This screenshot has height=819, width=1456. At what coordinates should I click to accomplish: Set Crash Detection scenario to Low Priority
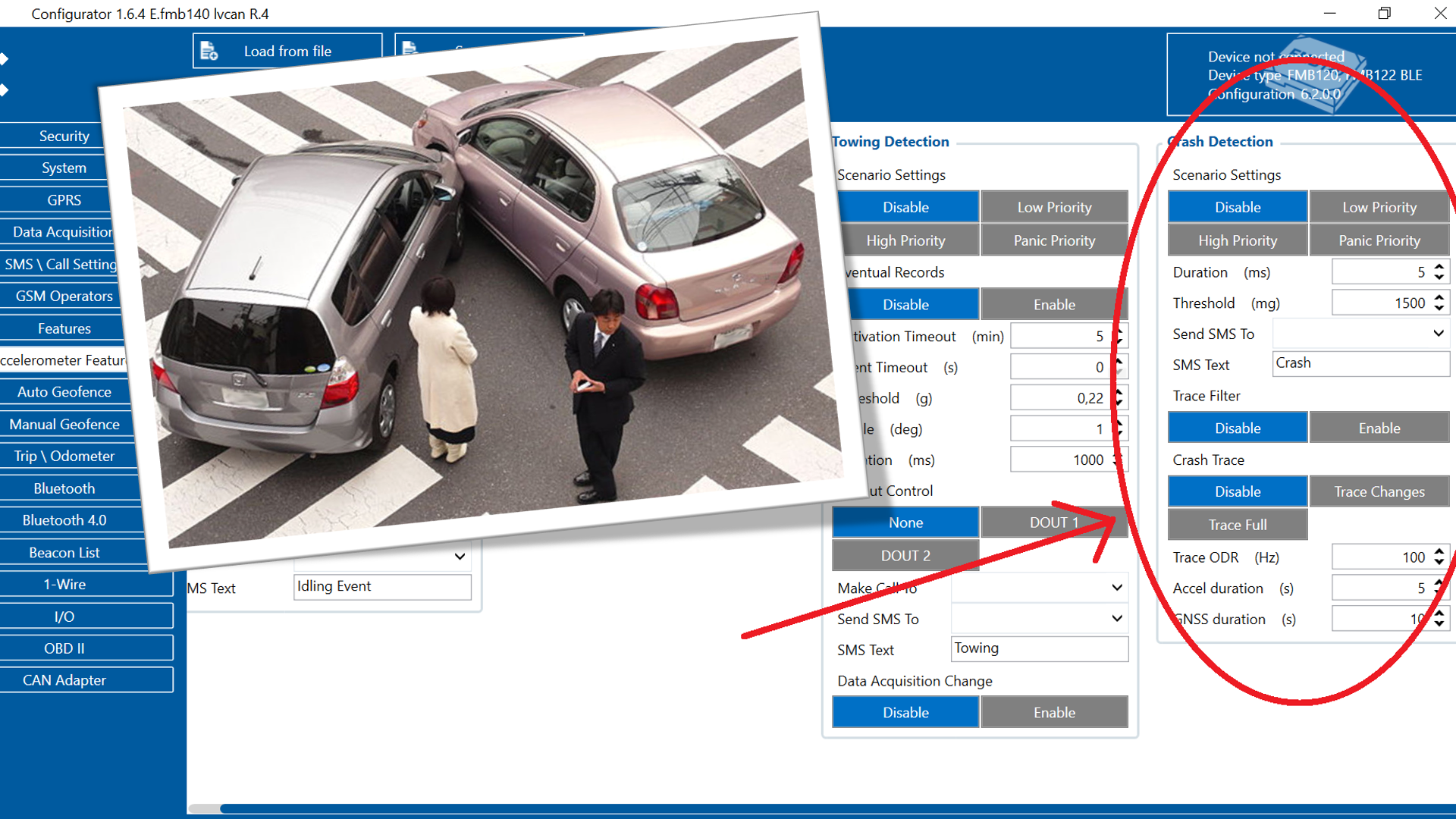click(x=1379, y=207)
